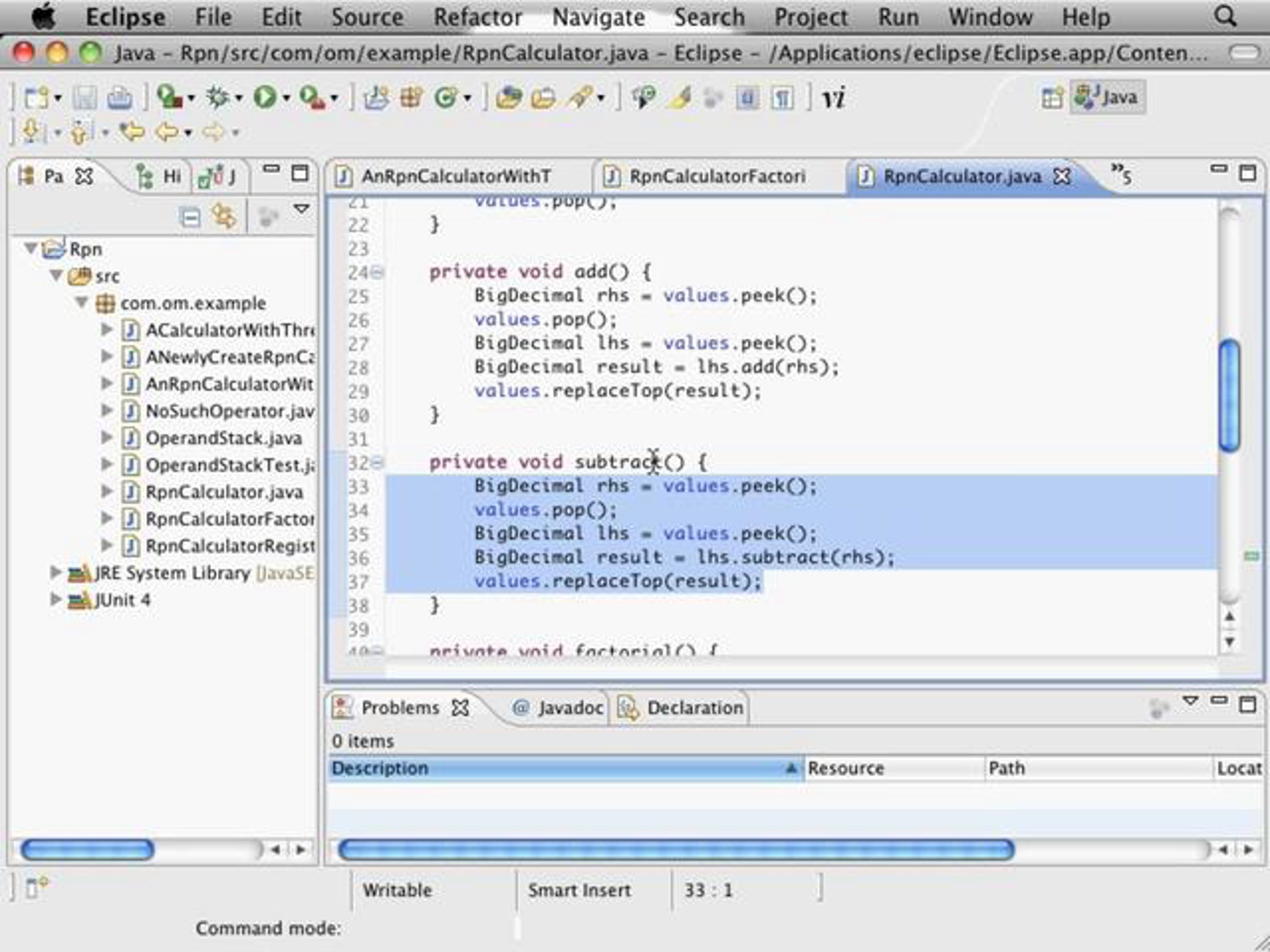Click the New Java Project icon
The width and height of the screenshot is (1270, 952).
tap(376, 97)
